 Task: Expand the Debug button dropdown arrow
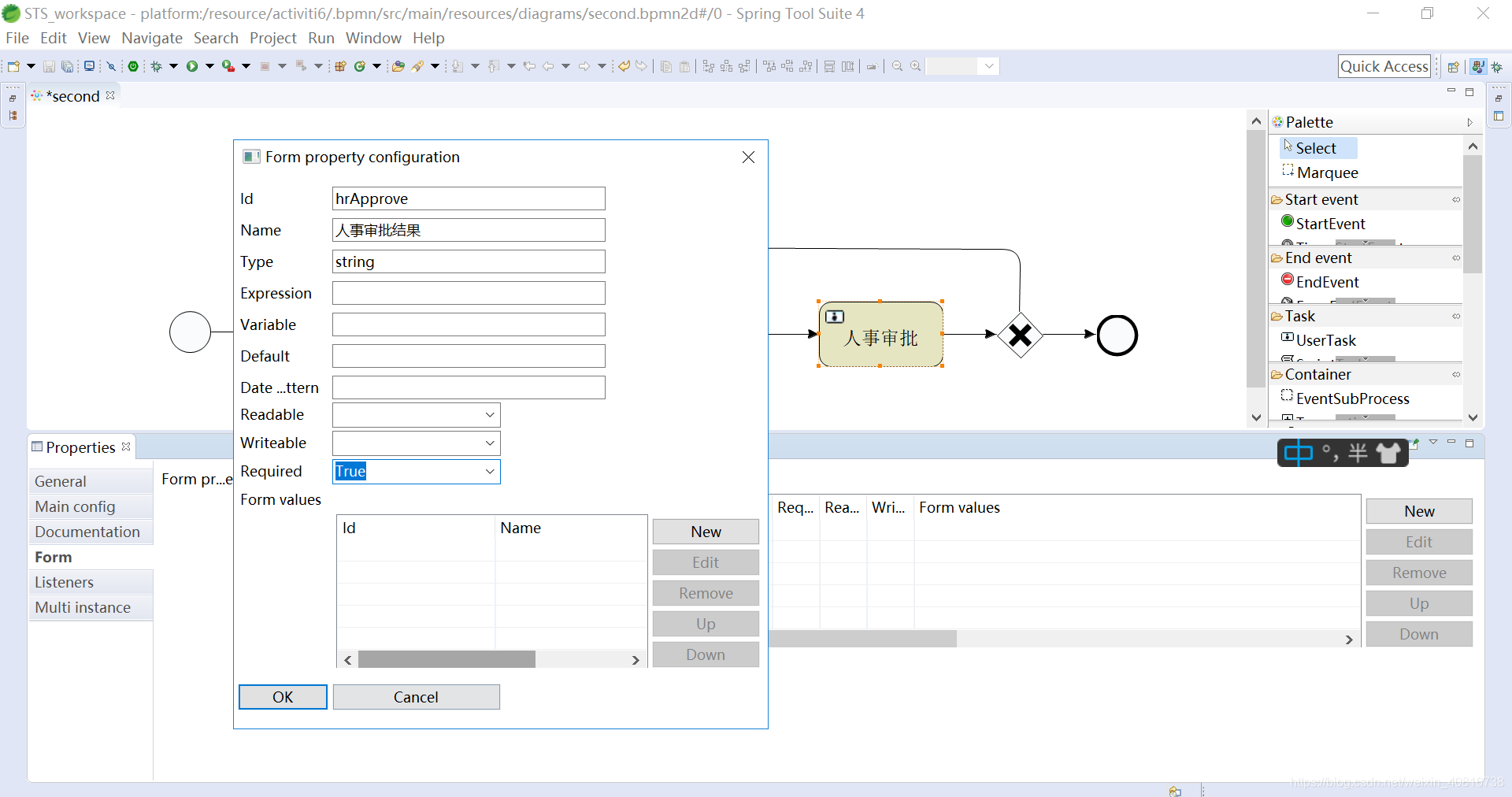pos(173,67)
